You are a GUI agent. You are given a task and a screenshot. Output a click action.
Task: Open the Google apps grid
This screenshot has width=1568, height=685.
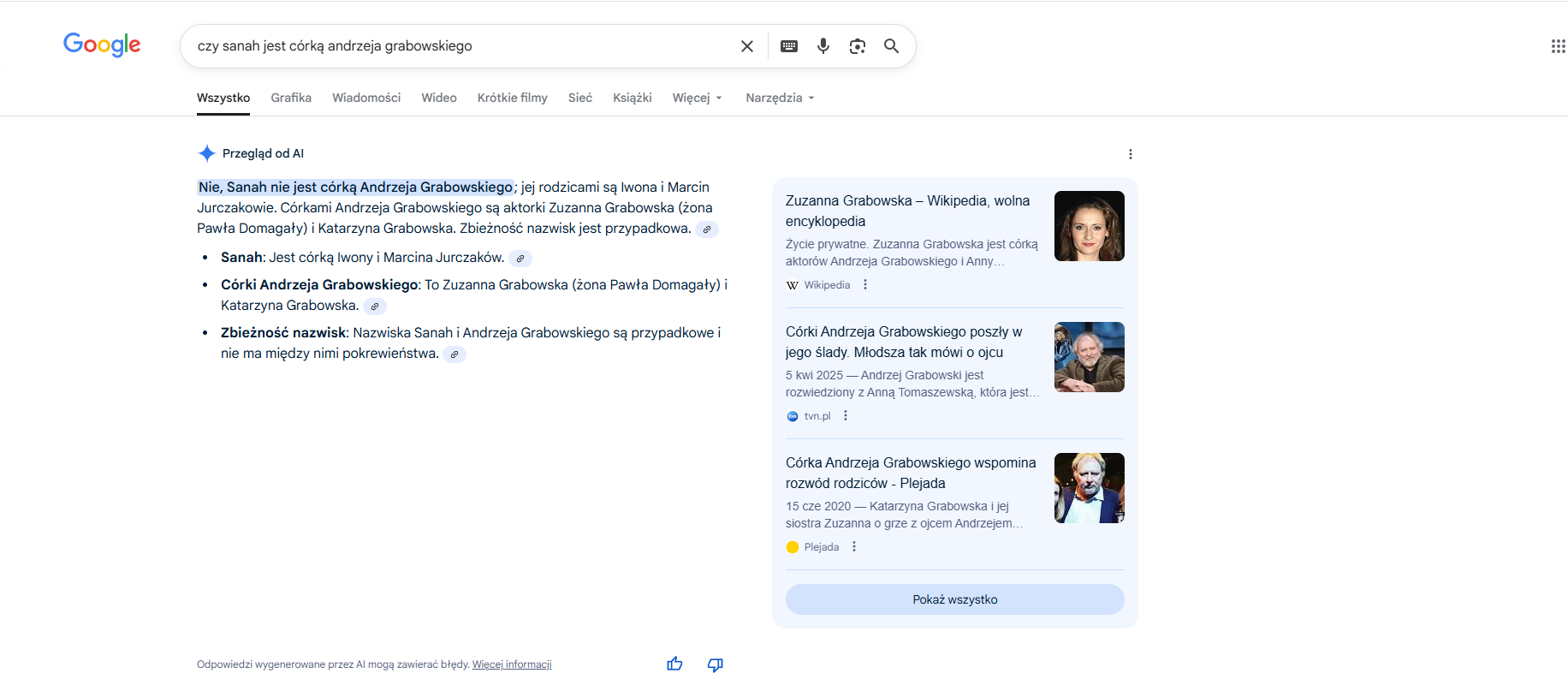click(x=1558, y=46)
